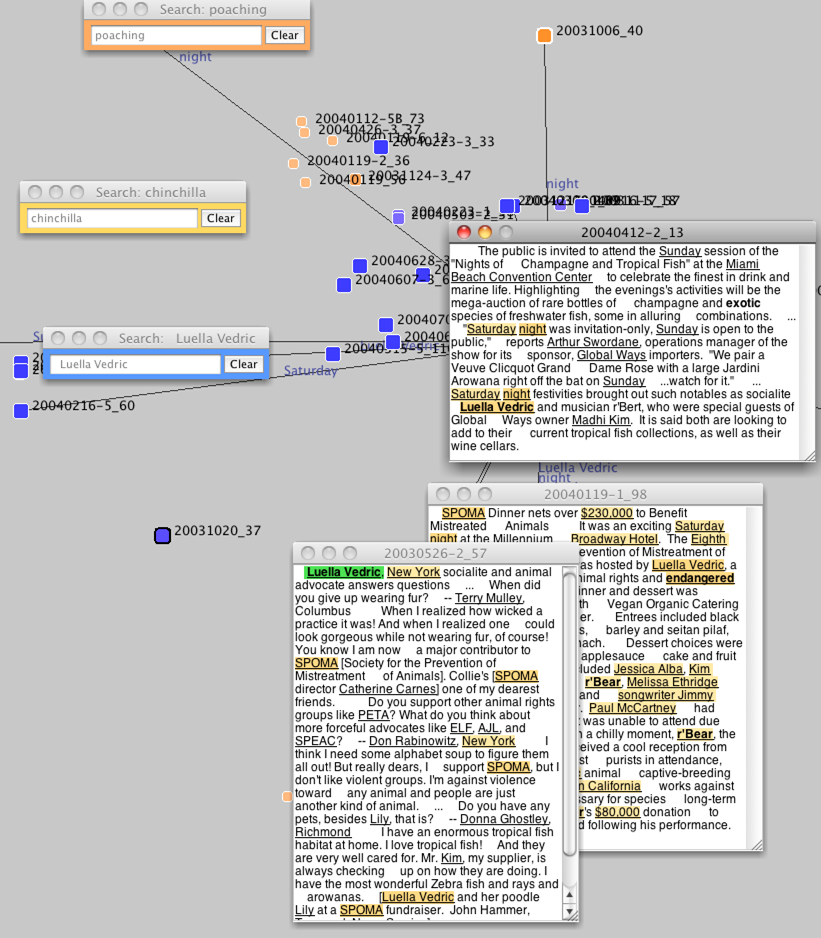Select the blue node 20031020_37
Image resolution: width=821 pixels, height=938 pixels.
click(163, 536)
